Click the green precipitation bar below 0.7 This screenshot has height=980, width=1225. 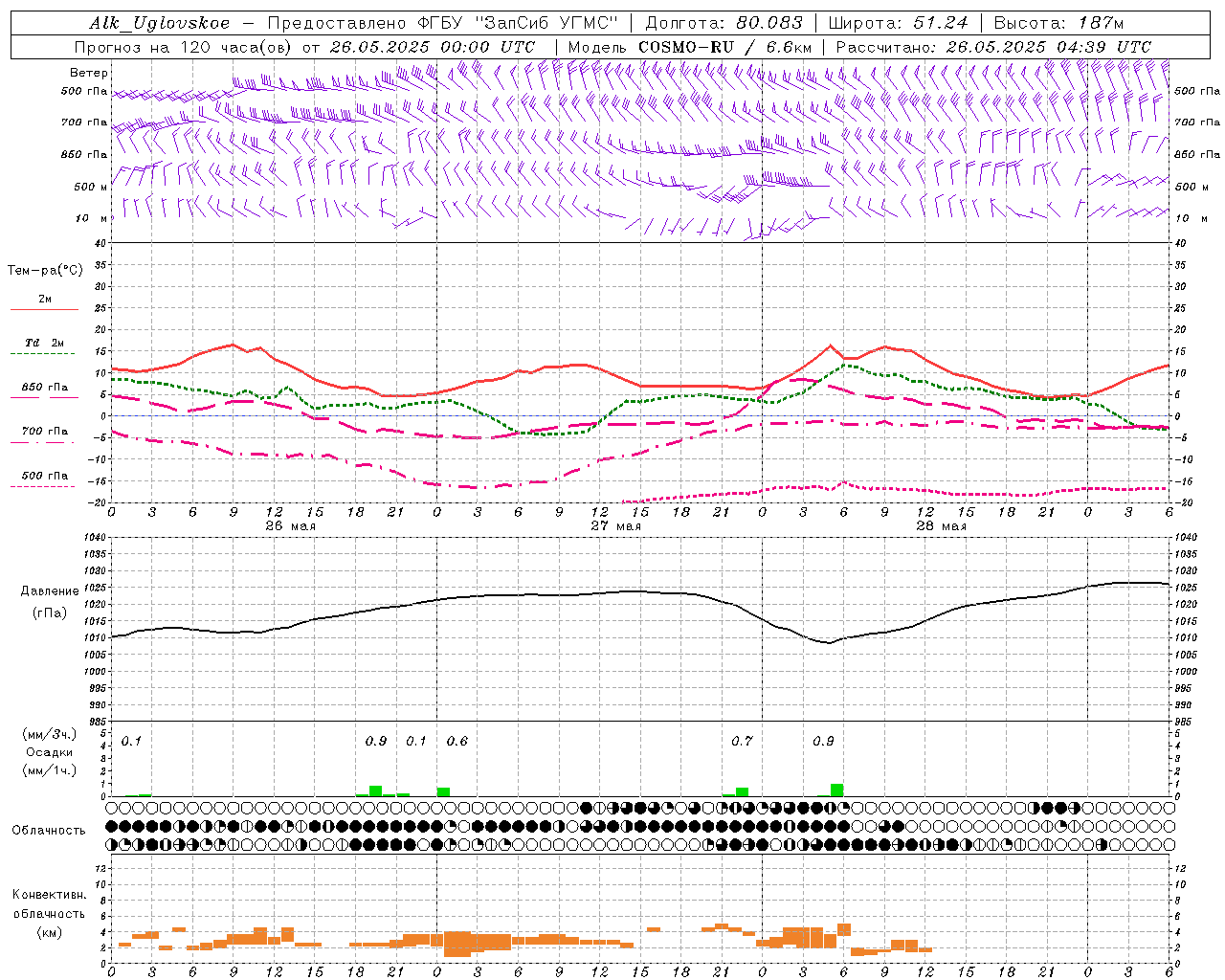(x=742, y=791)
